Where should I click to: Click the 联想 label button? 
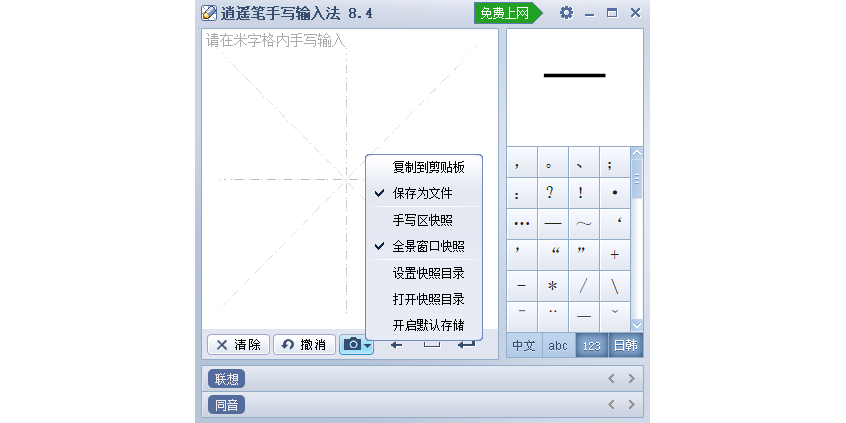227,379
